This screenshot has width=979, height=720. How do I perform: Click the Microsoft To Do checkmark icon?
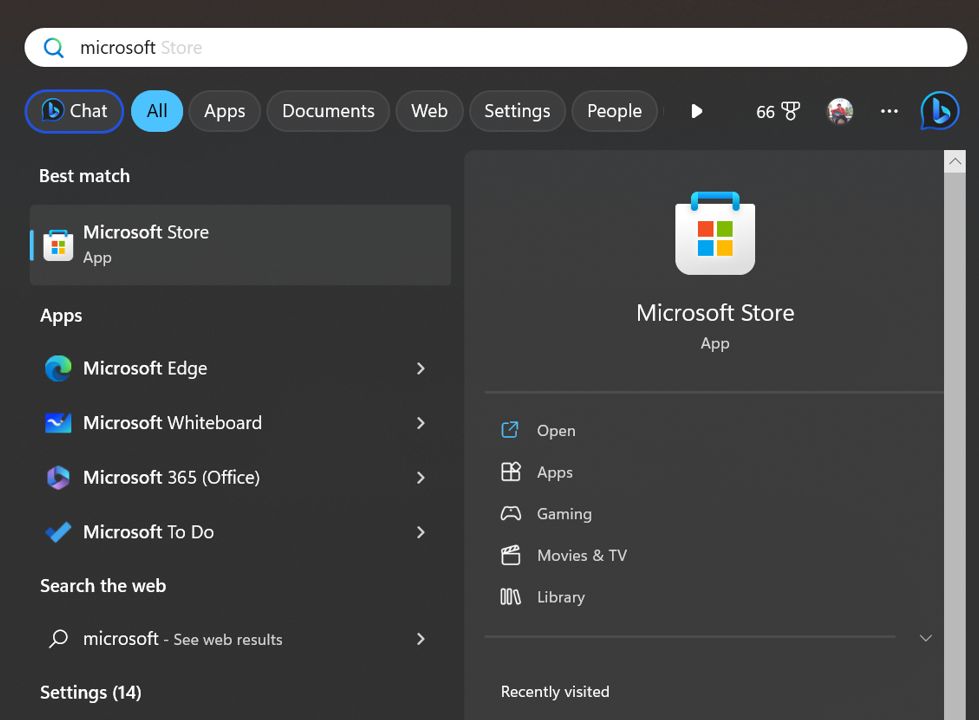[58, 532]
